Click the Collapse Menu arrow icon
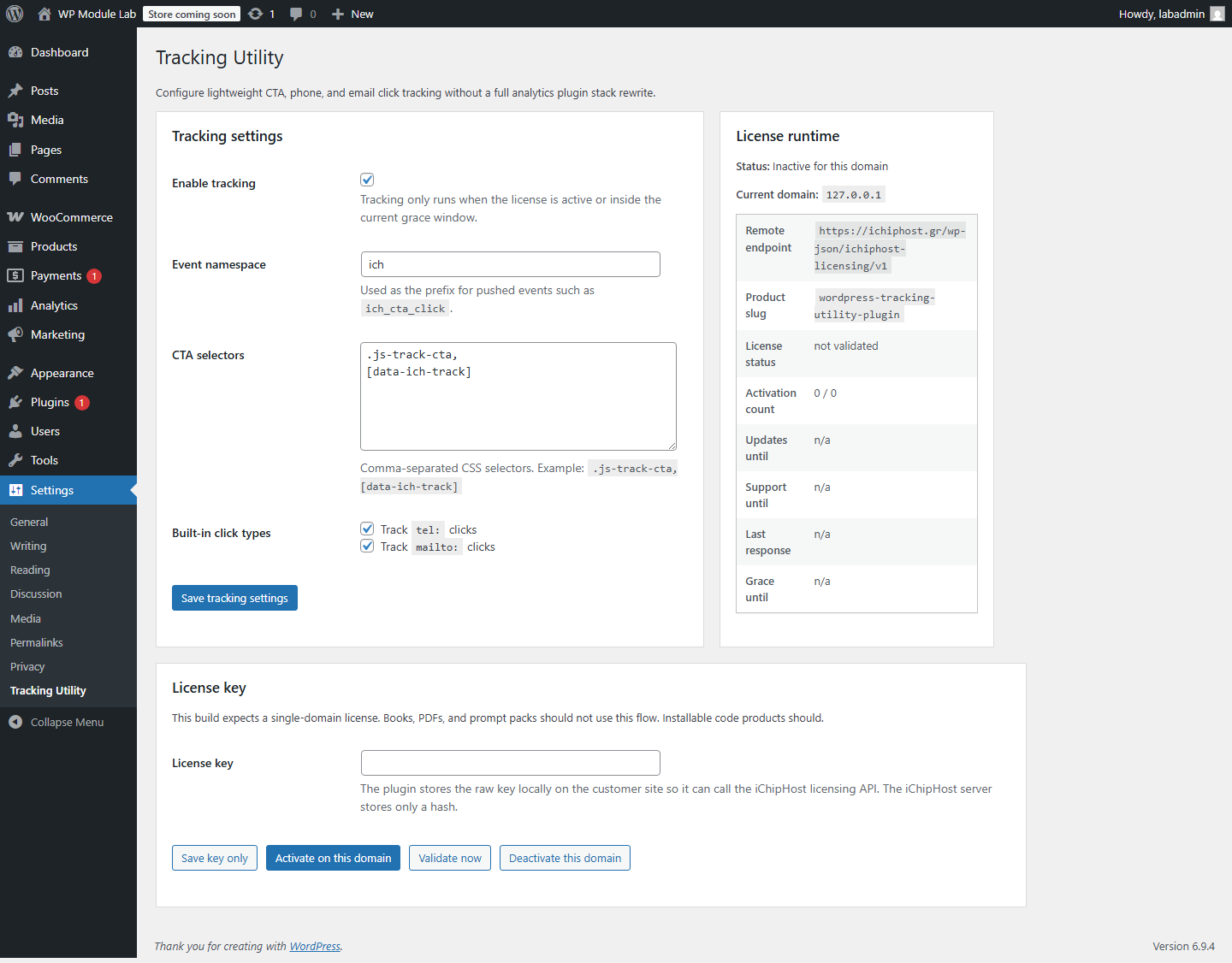 coord(15,722)
